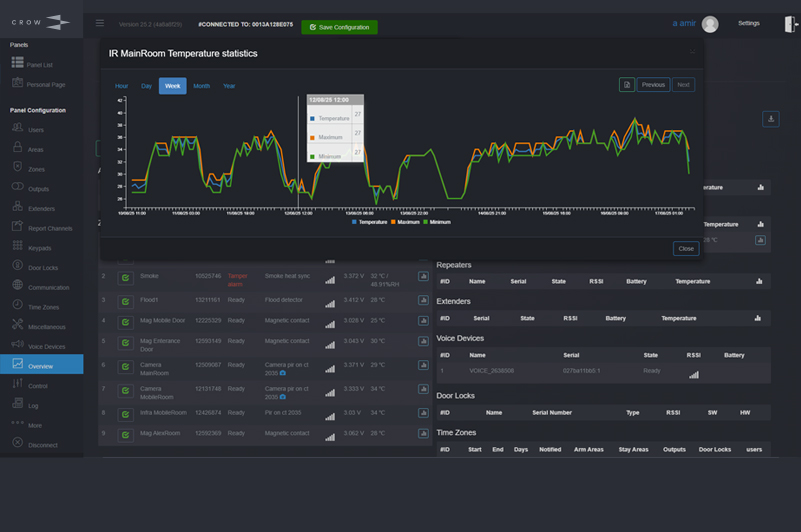The width and height of the screenshot is (801, 532).
Task: Click the hamburger menu icon in header
Action: pyautogui.click(x=99, y=23)
